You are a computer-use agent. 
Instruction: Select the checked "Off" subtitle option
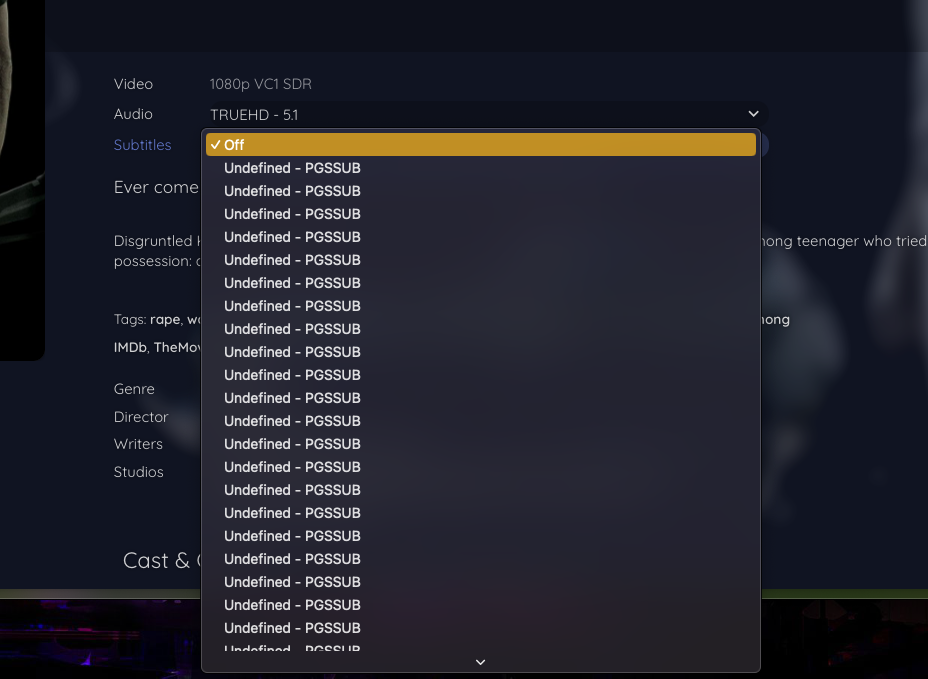[x=480, y=145]
